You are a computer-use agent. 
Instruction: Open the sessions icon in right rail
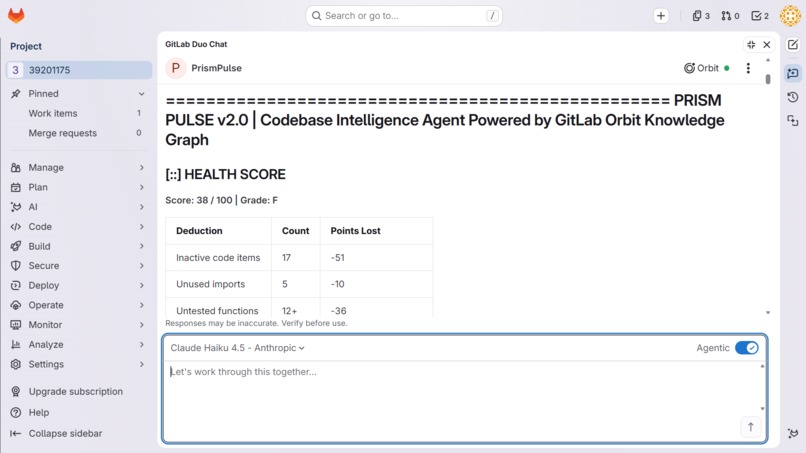coord(793,121)
